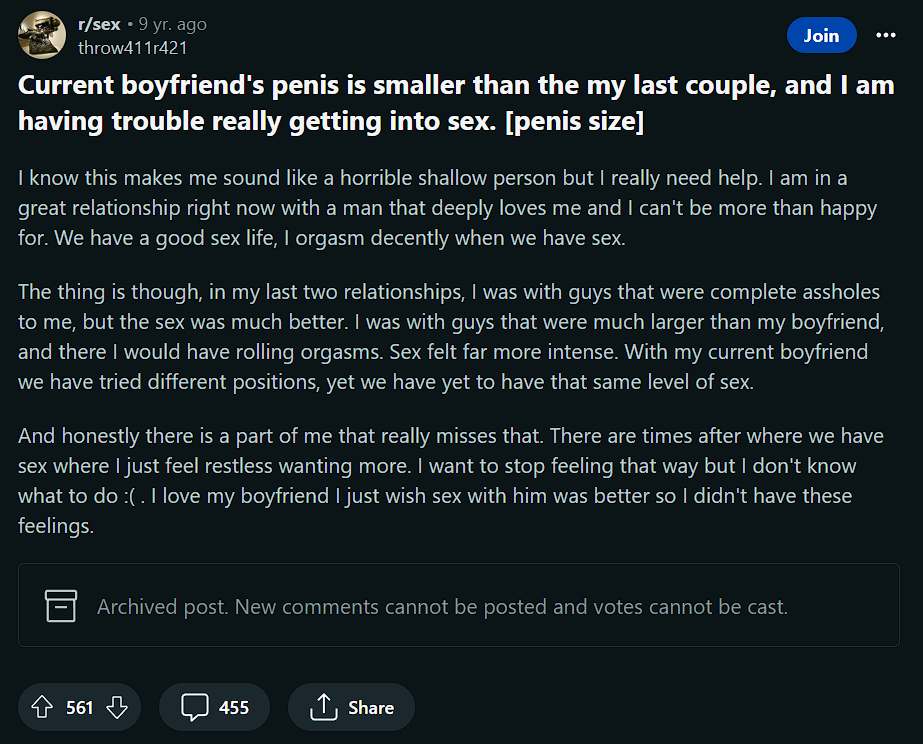Screen dimensions: 923x744
Task: Click the second paragraph starting 'The thing is'
Action: [x=451, y=337]
